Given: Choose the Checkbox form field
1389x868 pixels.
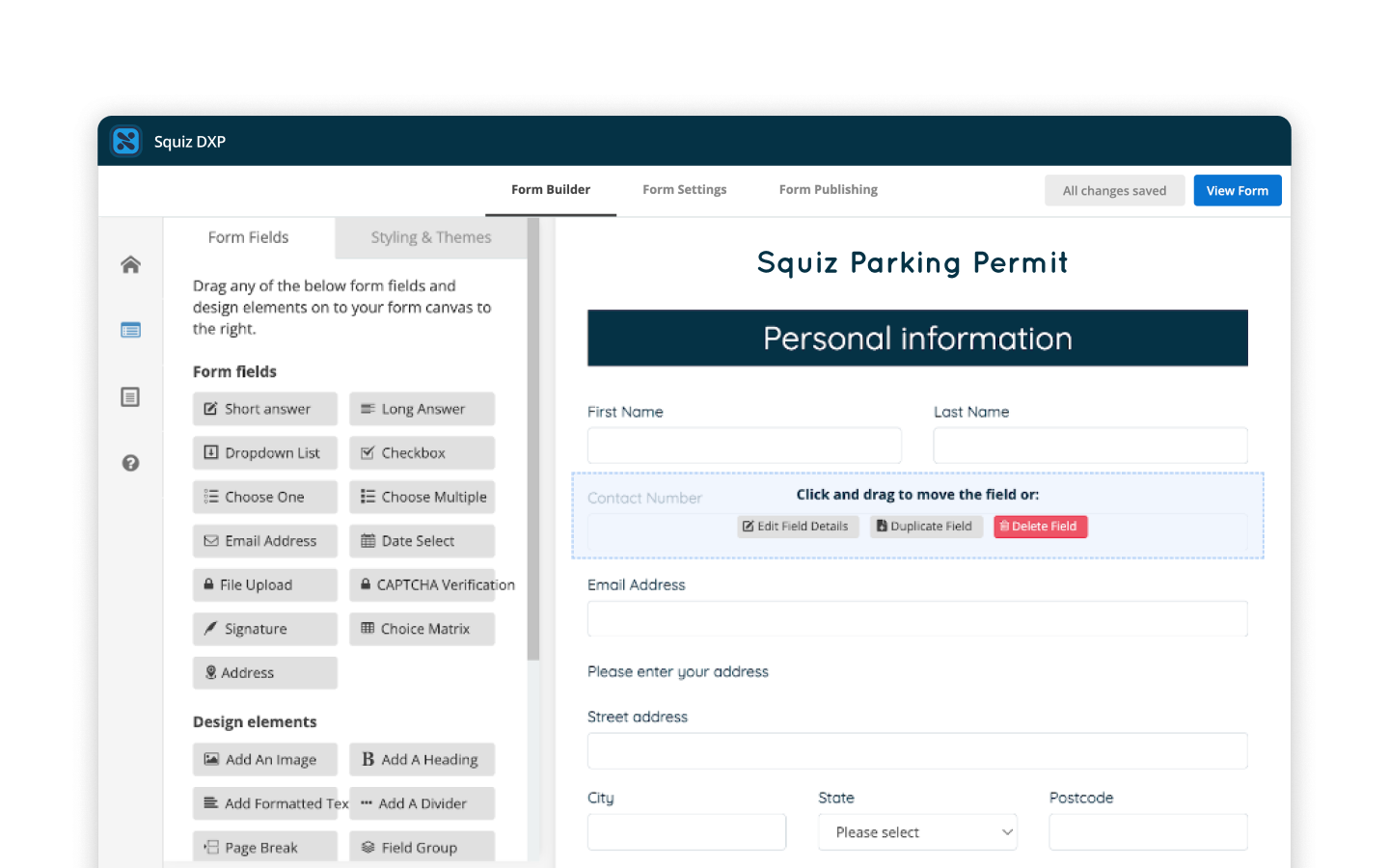Looking at the screenshot, I should click(x=422, y=453).
